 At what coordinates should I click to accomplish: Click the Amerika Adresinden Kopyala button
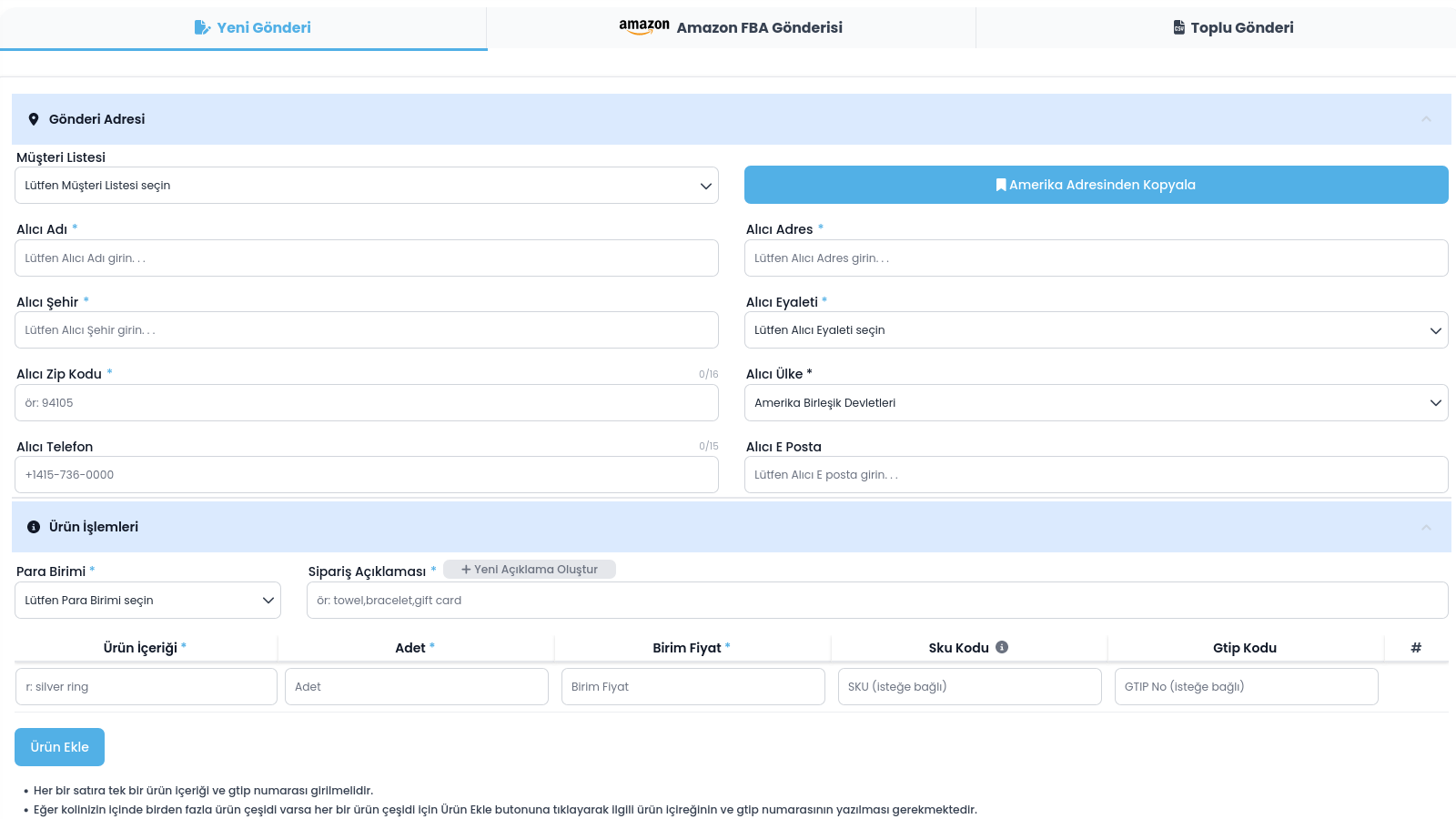tap(1096, 185)
